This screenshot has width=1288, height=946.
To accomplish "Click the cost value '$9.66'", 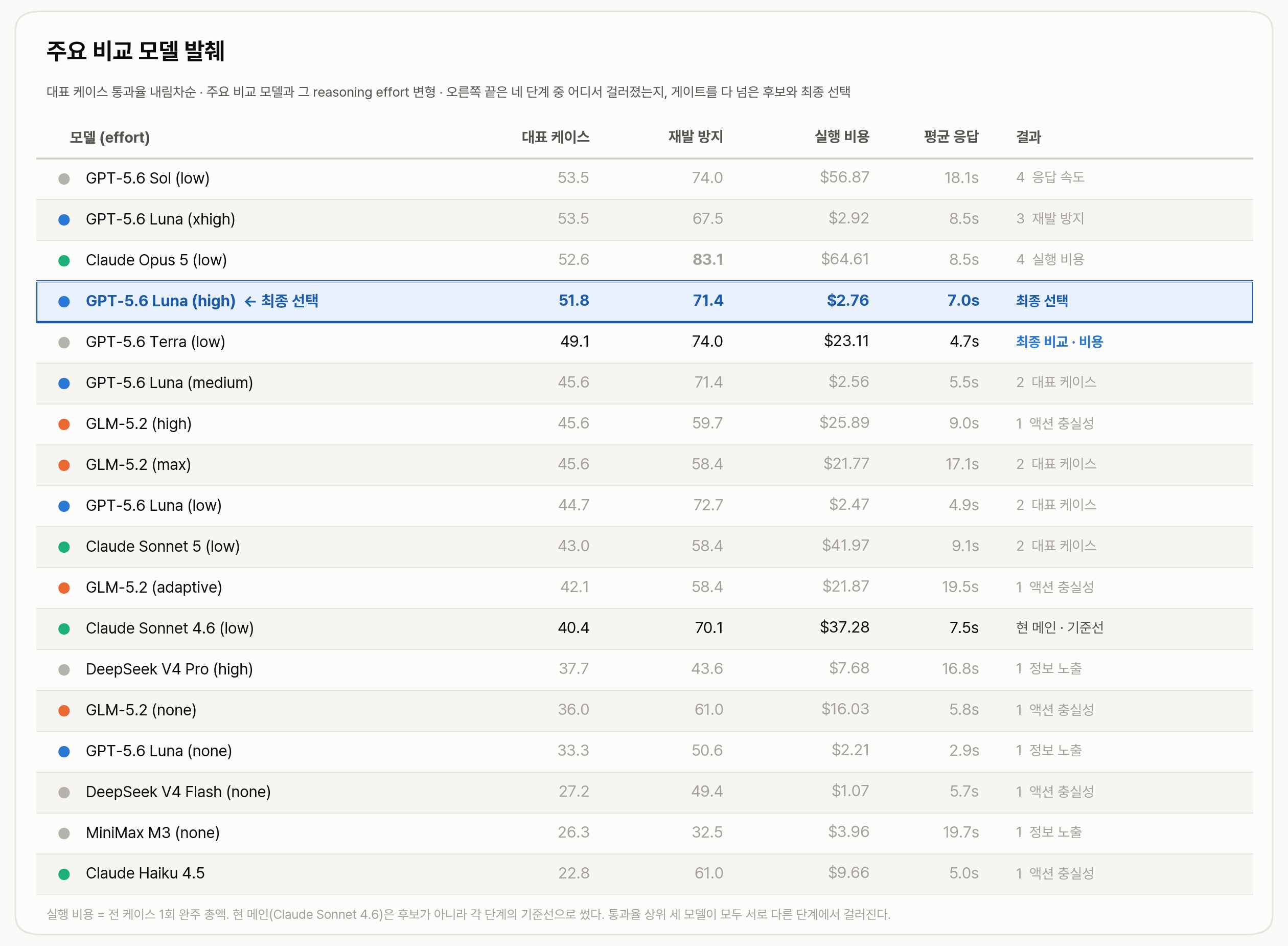I will click(848, 873).
